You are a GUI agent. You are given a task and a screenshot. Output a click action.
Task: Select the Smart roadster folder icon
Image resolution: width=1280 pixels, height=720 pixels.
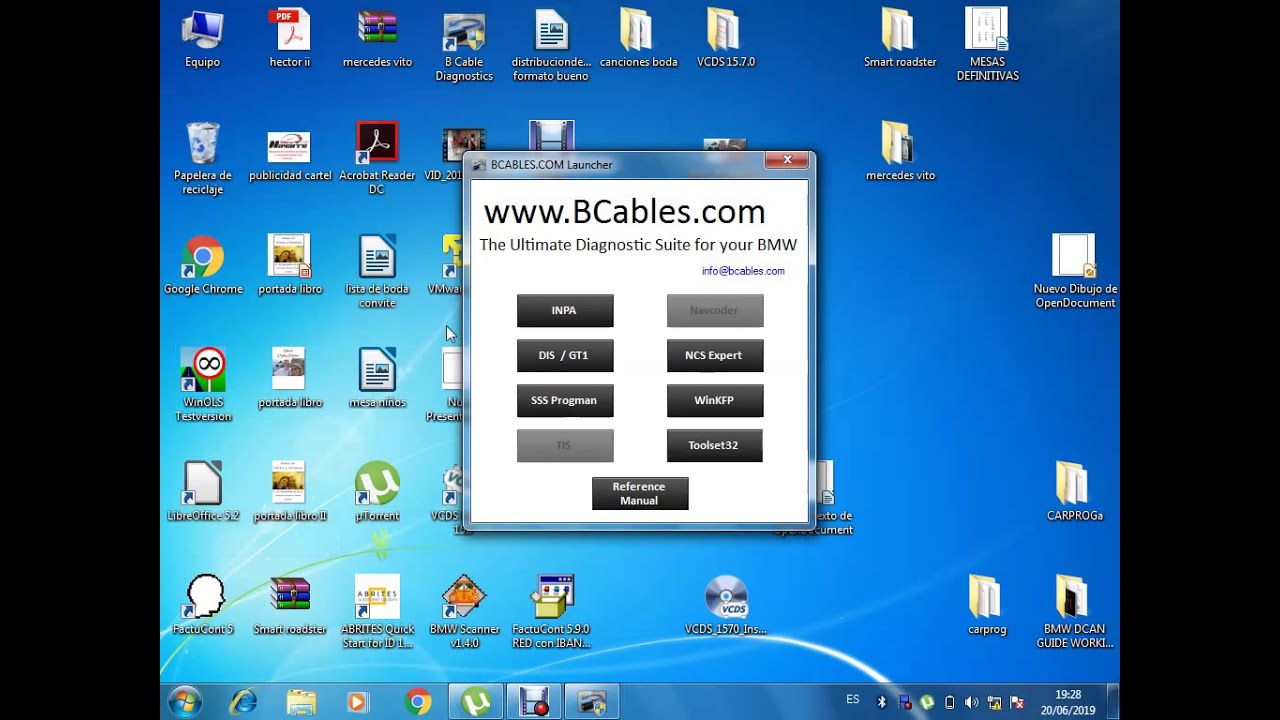900,40
